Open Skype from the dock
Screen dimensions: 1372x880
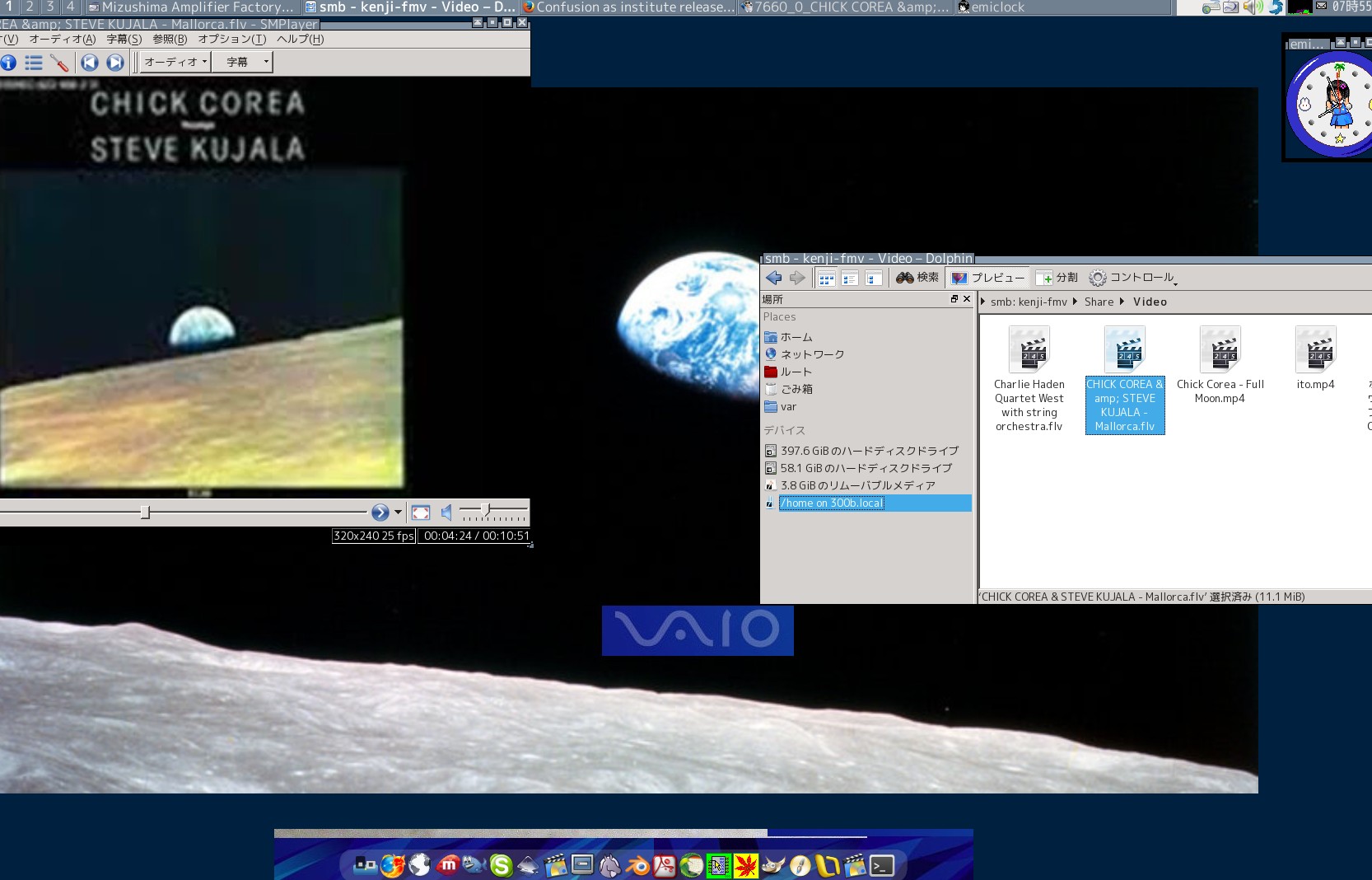click(501, 865)
